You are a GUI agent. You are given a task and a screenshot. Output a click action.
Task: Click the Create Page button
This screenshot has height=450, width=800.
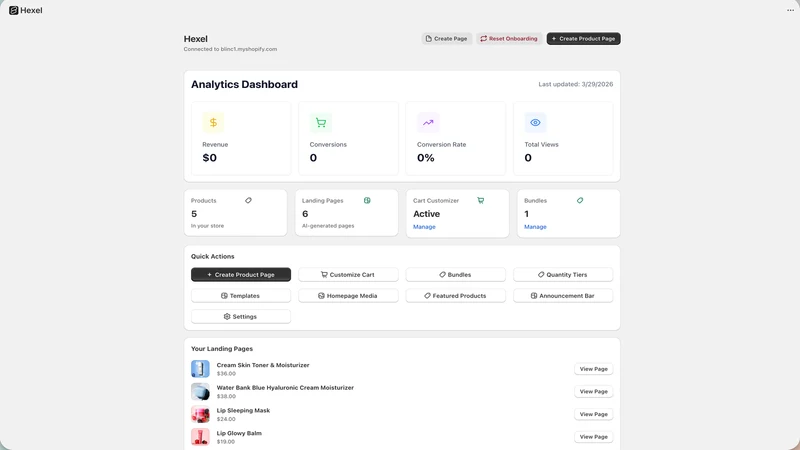[x=446, y=39]
